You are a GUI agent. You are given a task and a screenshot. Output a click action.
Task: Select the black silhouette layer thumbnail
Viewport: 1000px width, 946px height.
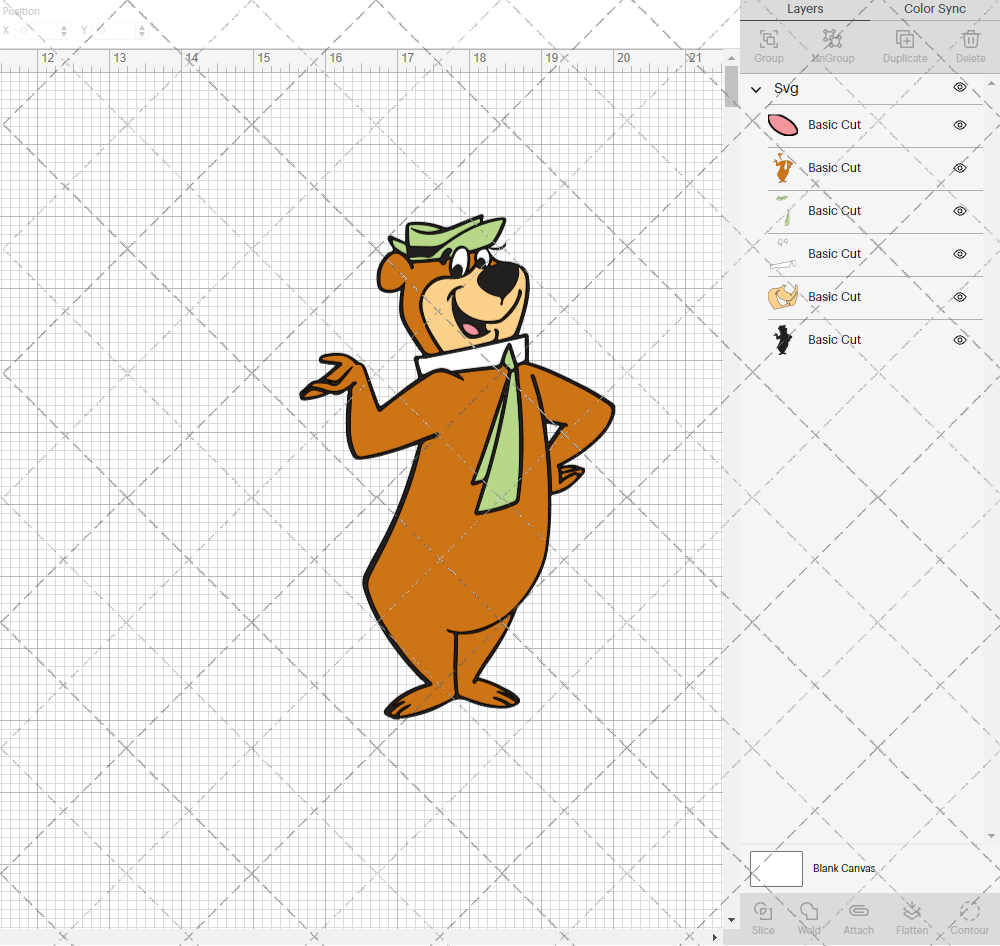pos(783,340)
